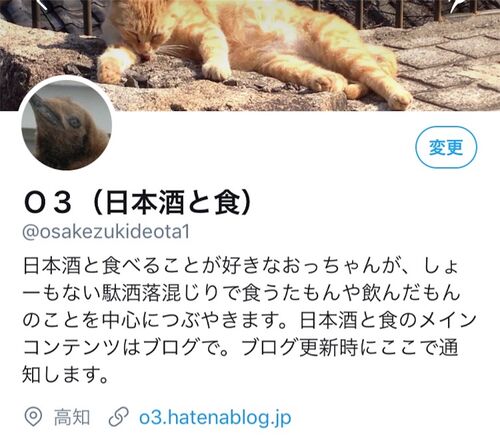
Task: Tap the white icon at top-right of header
Action: [x=457, y=5]
